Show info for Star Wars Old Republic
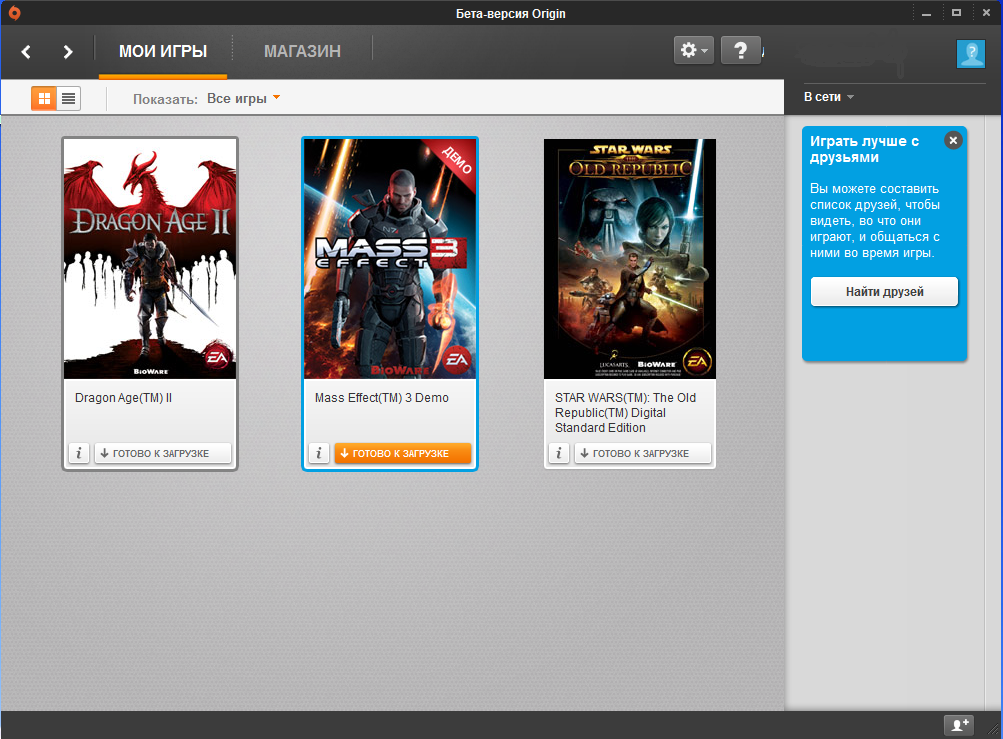 (x=558, y=453)
